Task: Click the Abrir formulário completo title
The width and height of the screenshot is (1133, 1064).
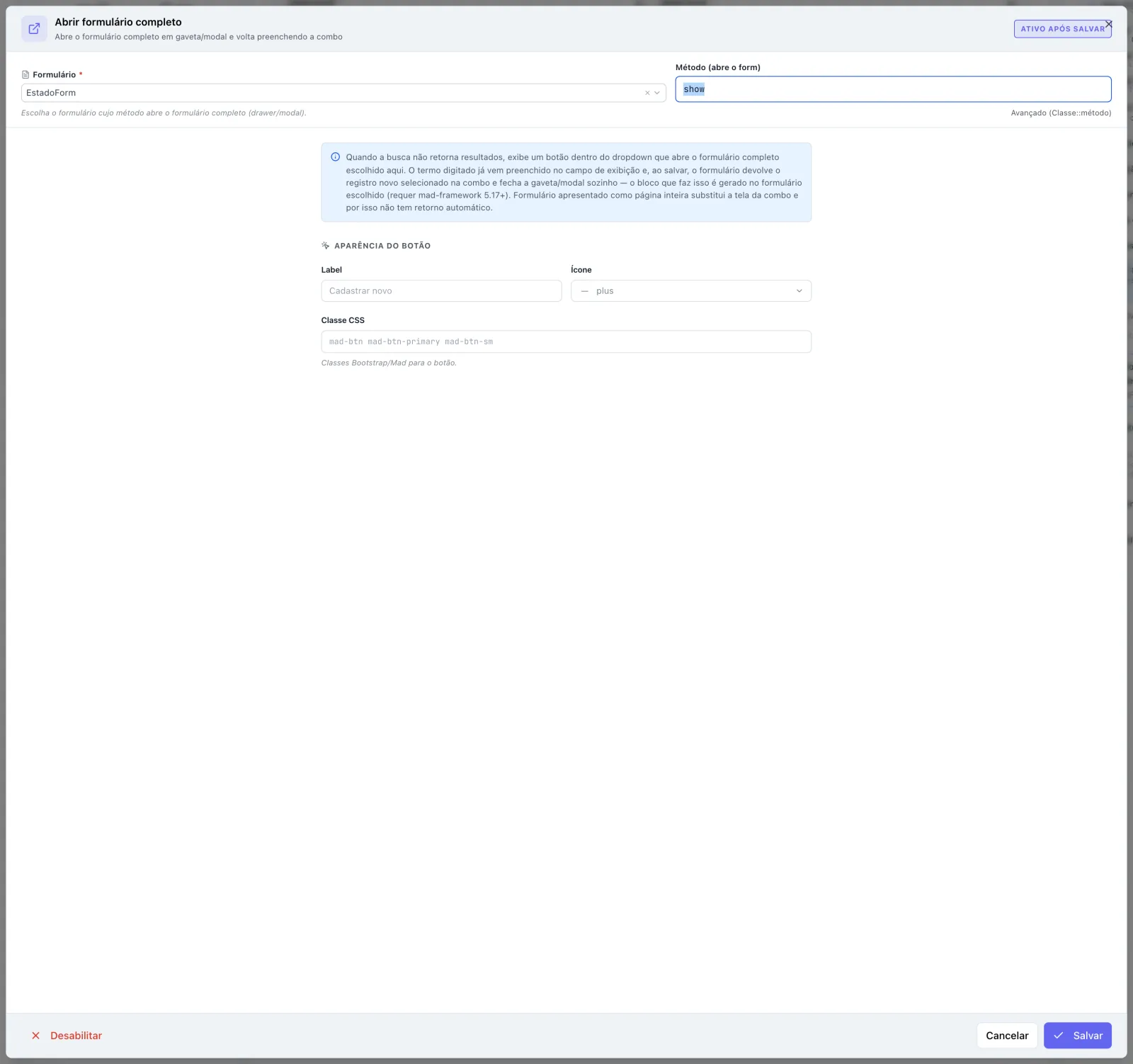Action: pos(118,22)
